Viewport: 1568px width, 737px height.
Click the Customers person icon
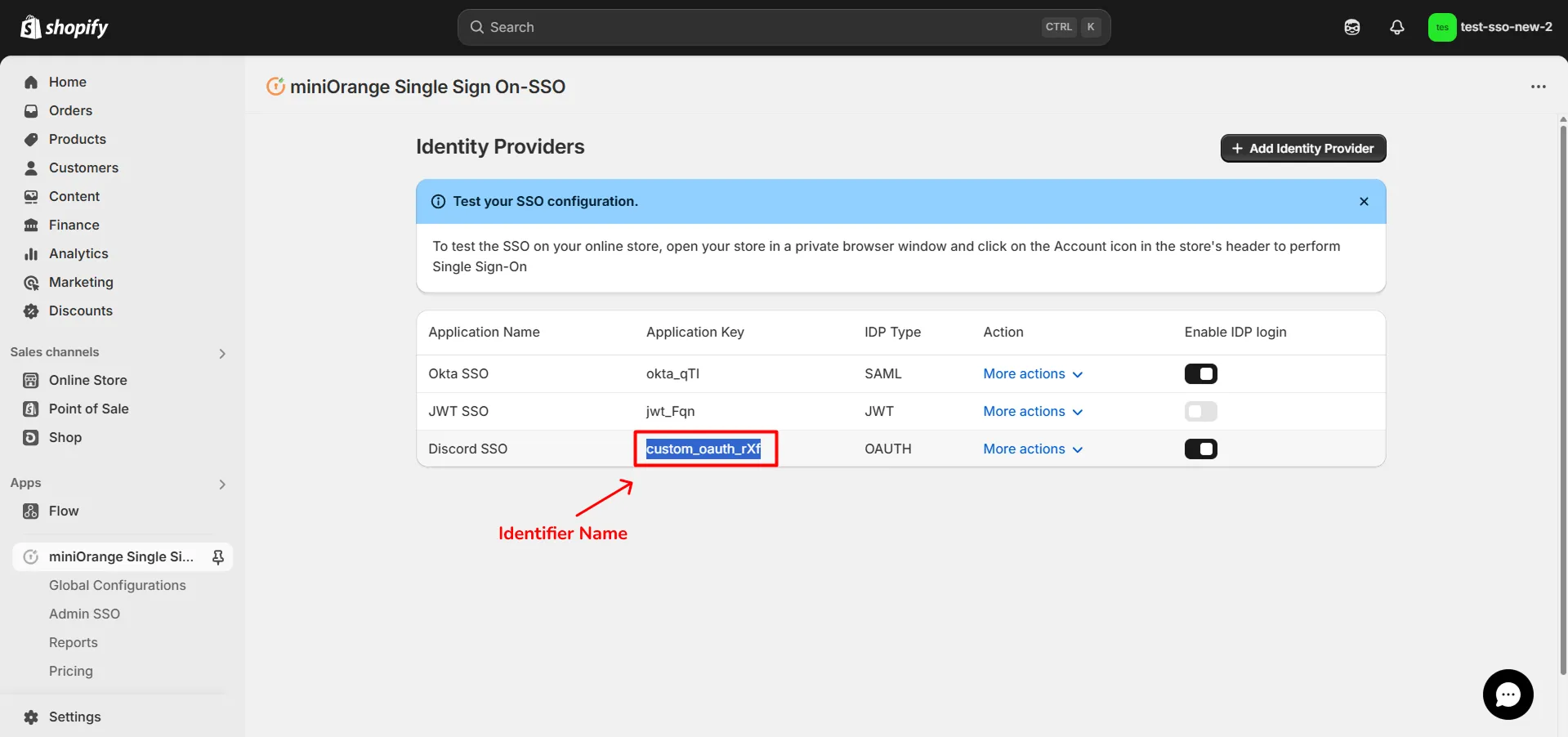coord(31,167)
